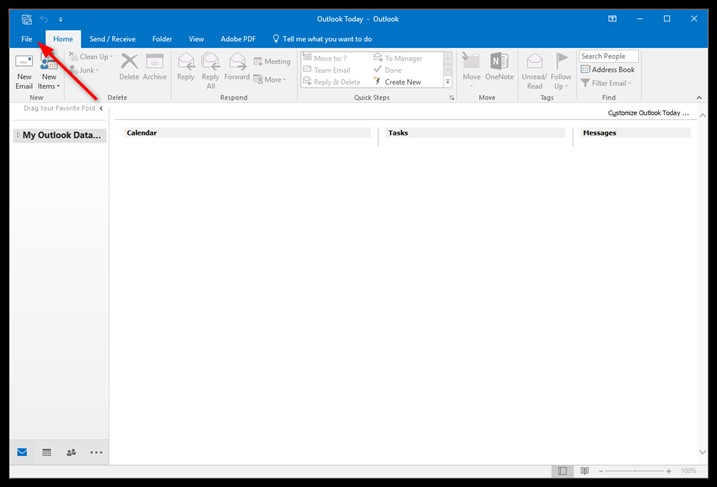Open the Move dropdown button
This screenshot has height=487, width=717.
(x=471, y=71)
